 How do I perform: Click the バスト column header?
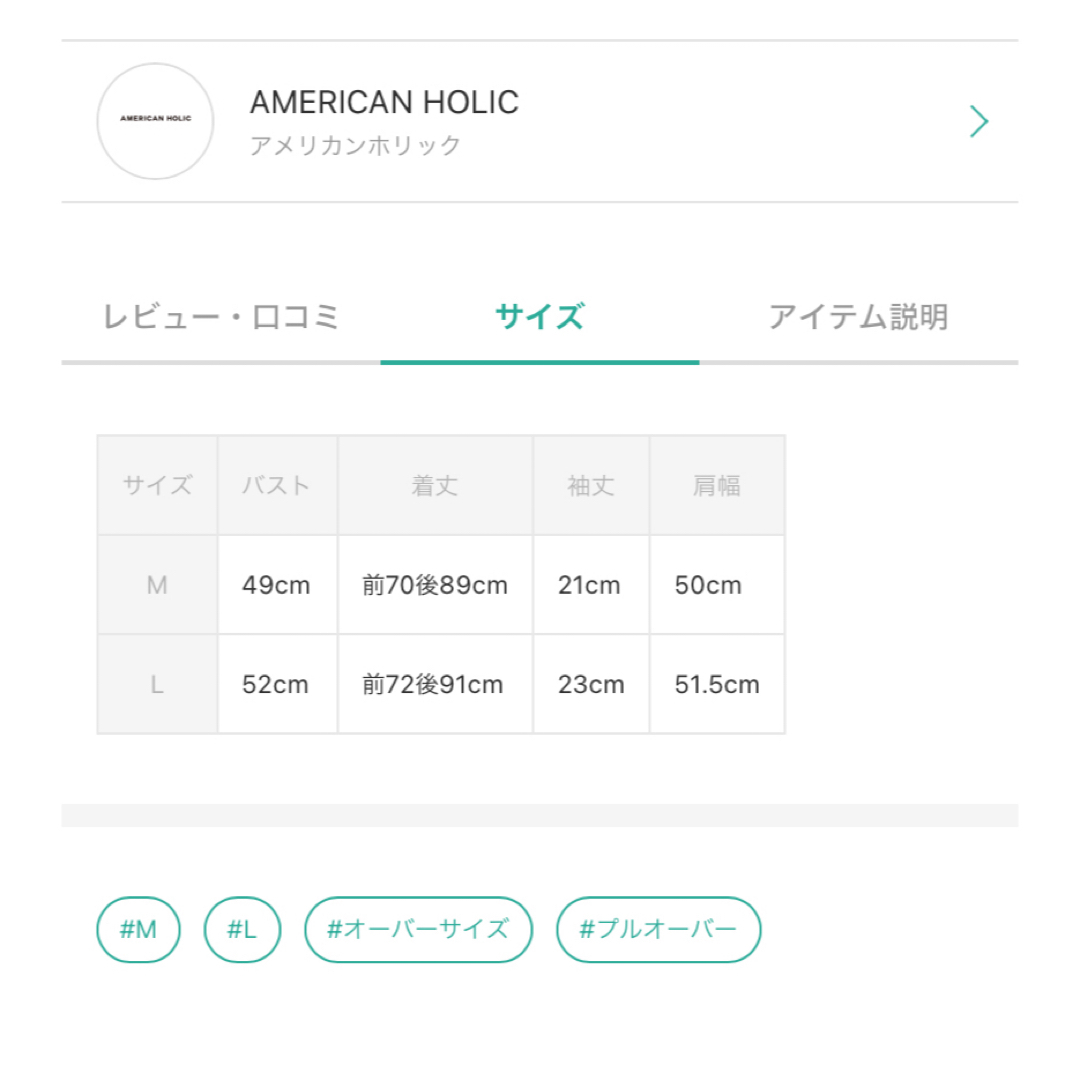tap(278, 486)
